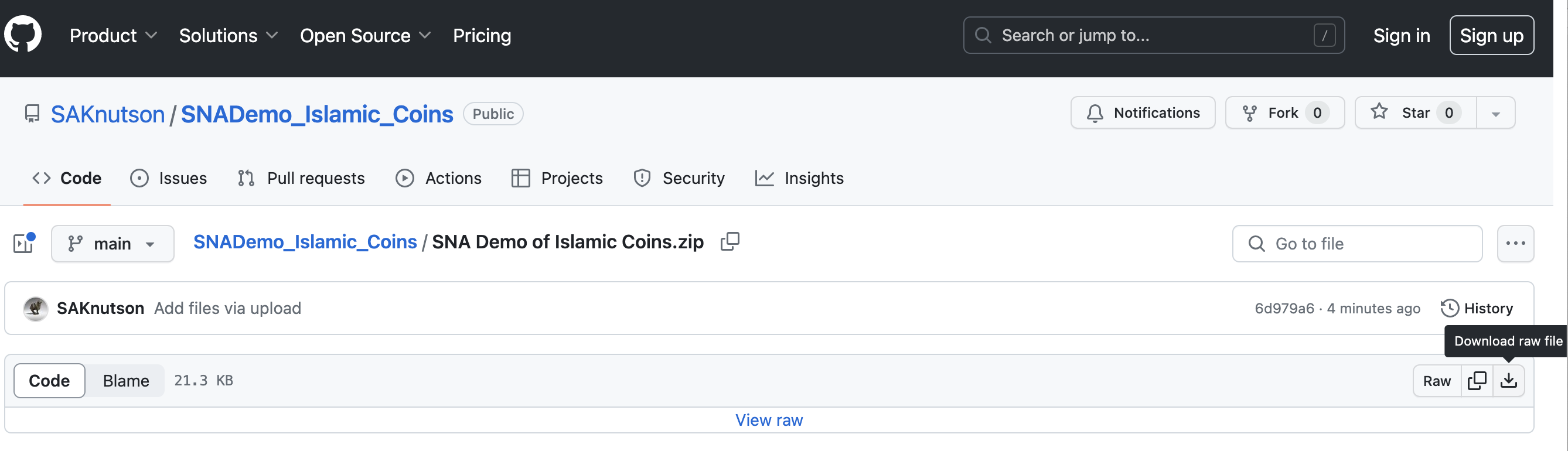Open the SAKnutson commit author link

point(100,309)
